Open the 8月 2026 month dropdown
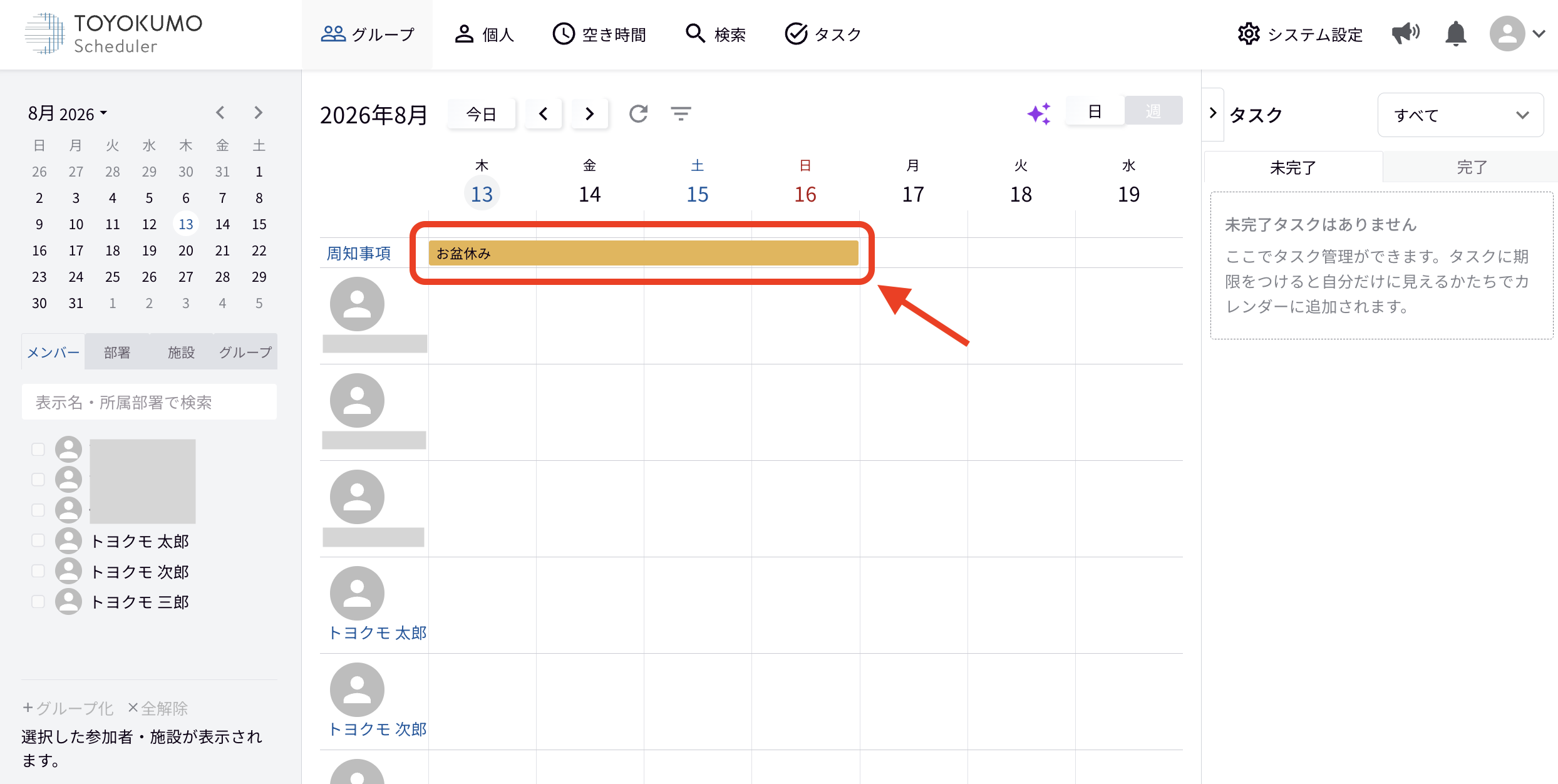Screen dimensions: 1558x784 [x=68, y=113]
